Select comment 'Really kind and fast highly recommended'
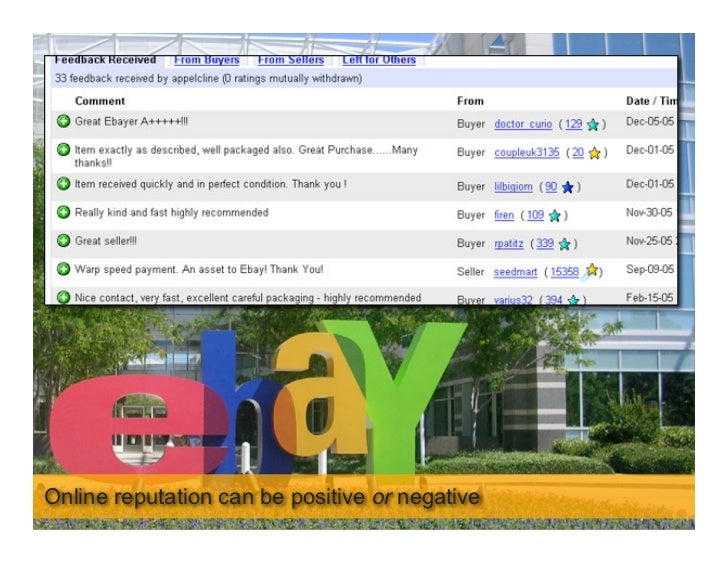 coord(172,212)
